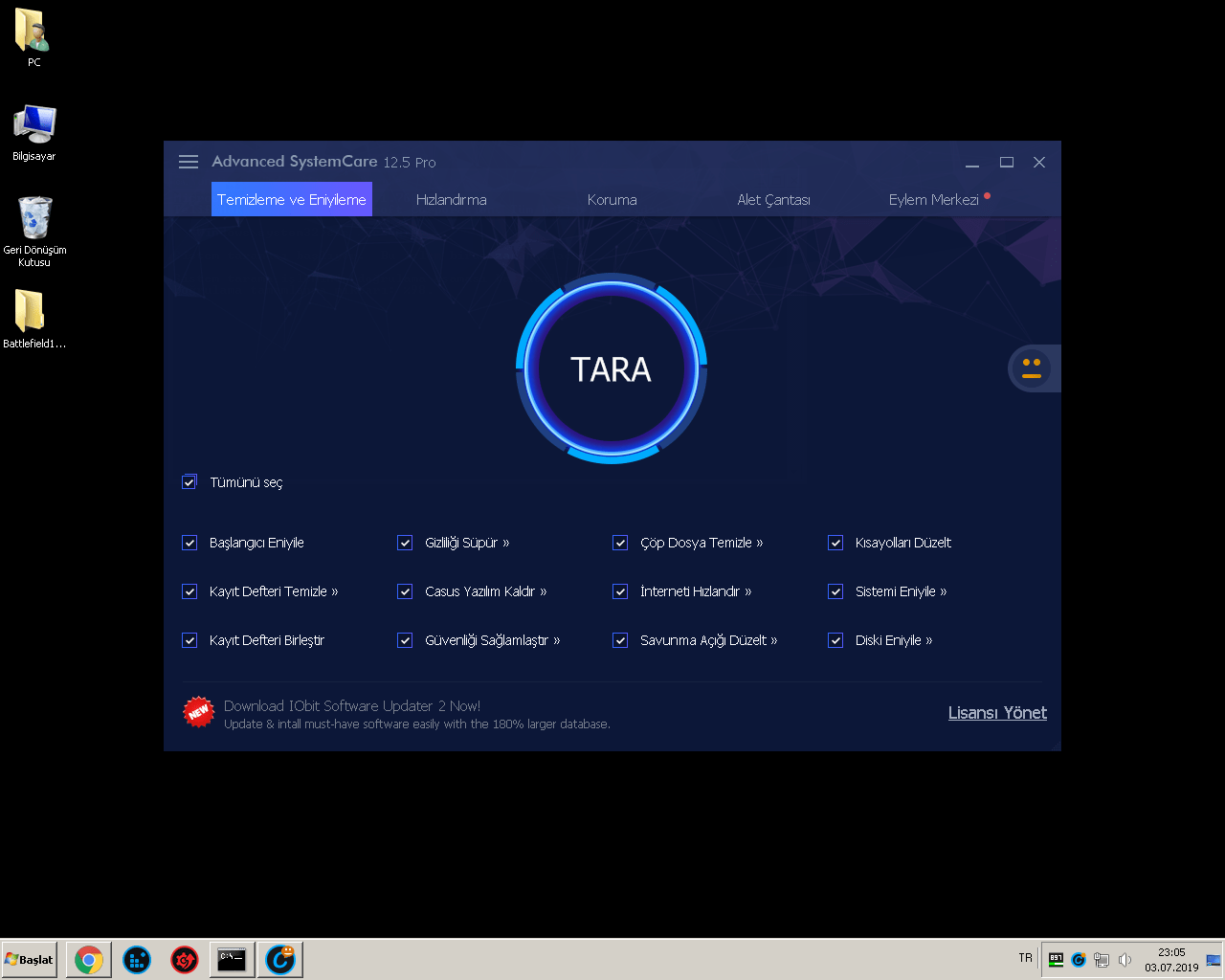Launch Google Chrome from the taskbar
Image resolution: width=1225 pixels, height=980 pixels.
pos(89,960)
